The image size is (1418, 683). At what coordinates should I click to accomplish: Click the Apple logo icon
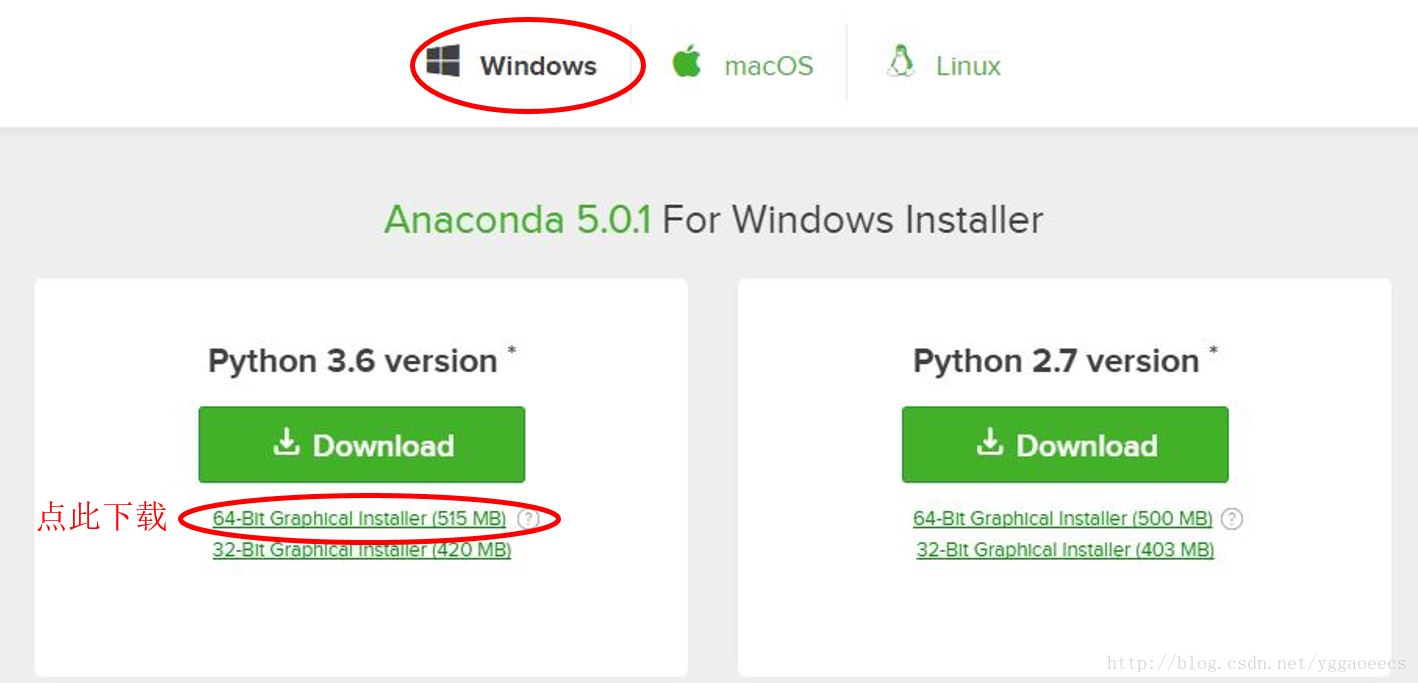(x=687, y=62)
